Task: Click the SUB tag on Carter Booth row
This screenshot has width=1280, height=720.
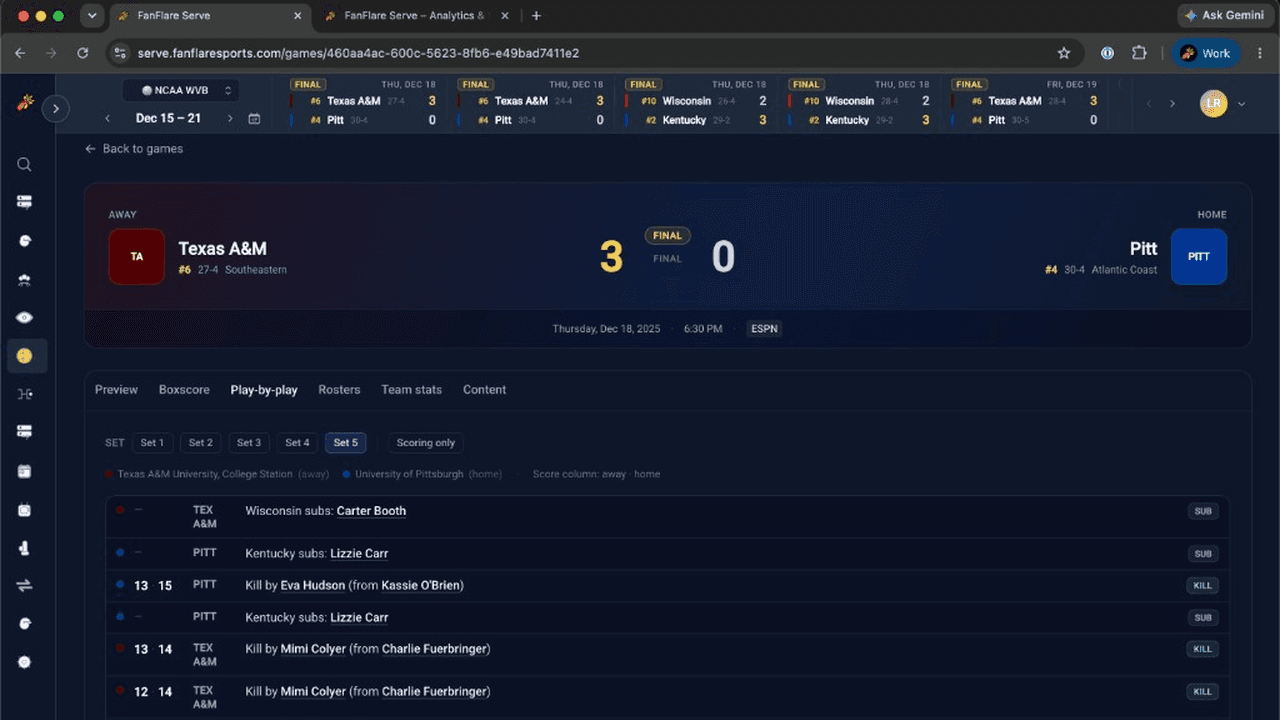Action: (1203, 511)
